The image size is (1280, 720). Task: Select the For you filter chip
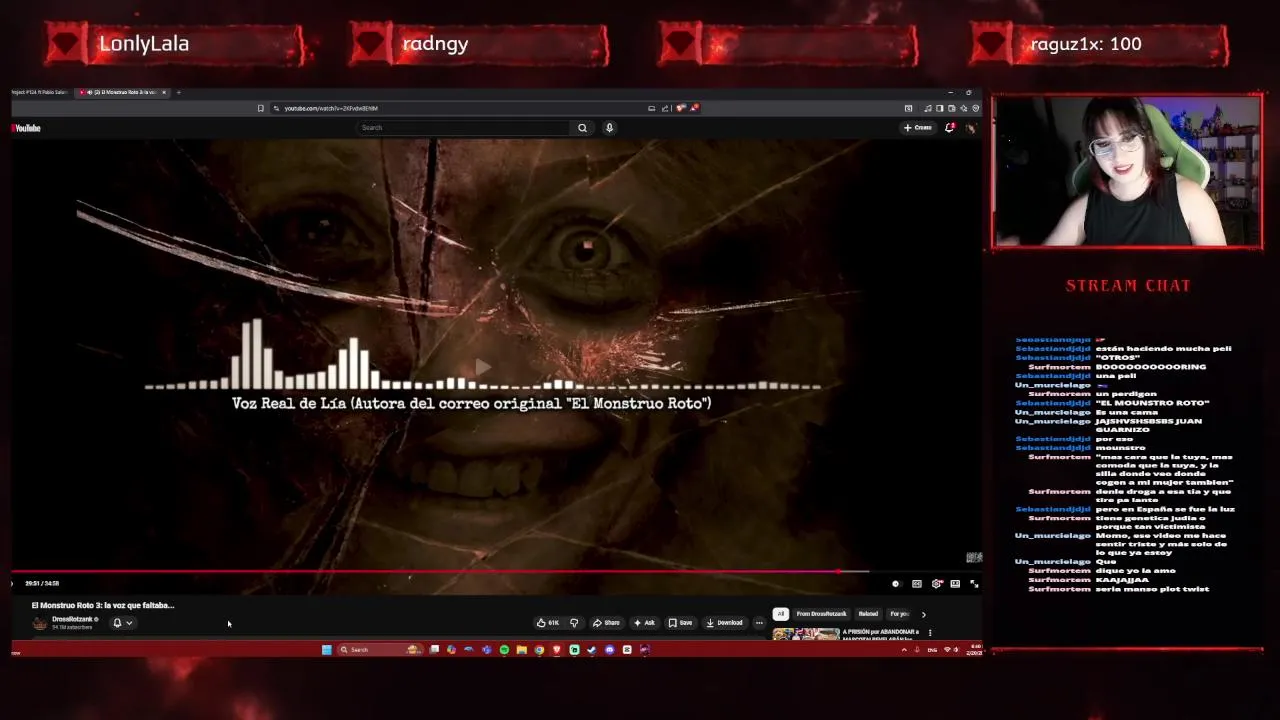tap(899, 614)
